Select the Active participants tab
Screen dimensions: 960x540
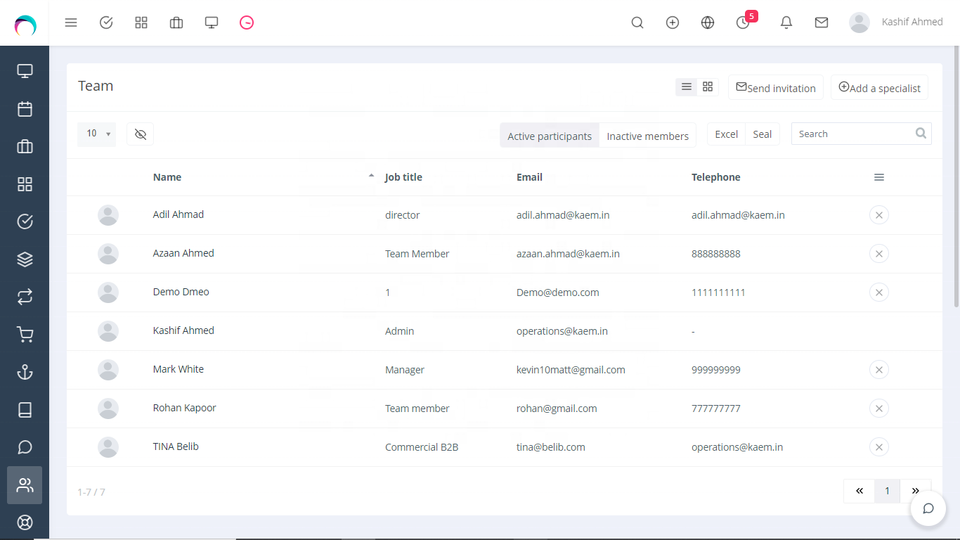tap(549, 136)
